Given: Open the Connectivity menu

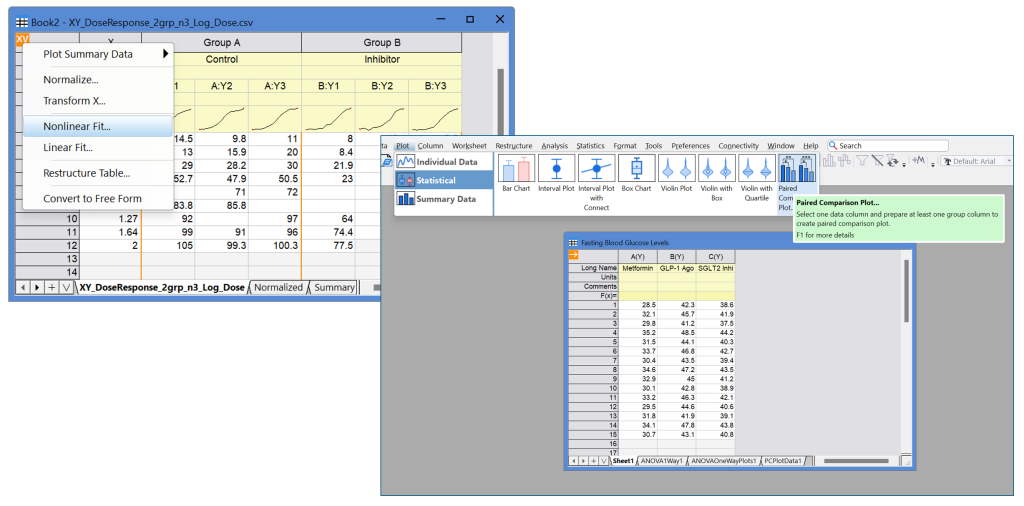Looking at the screenshot, I should pos(739,146).
